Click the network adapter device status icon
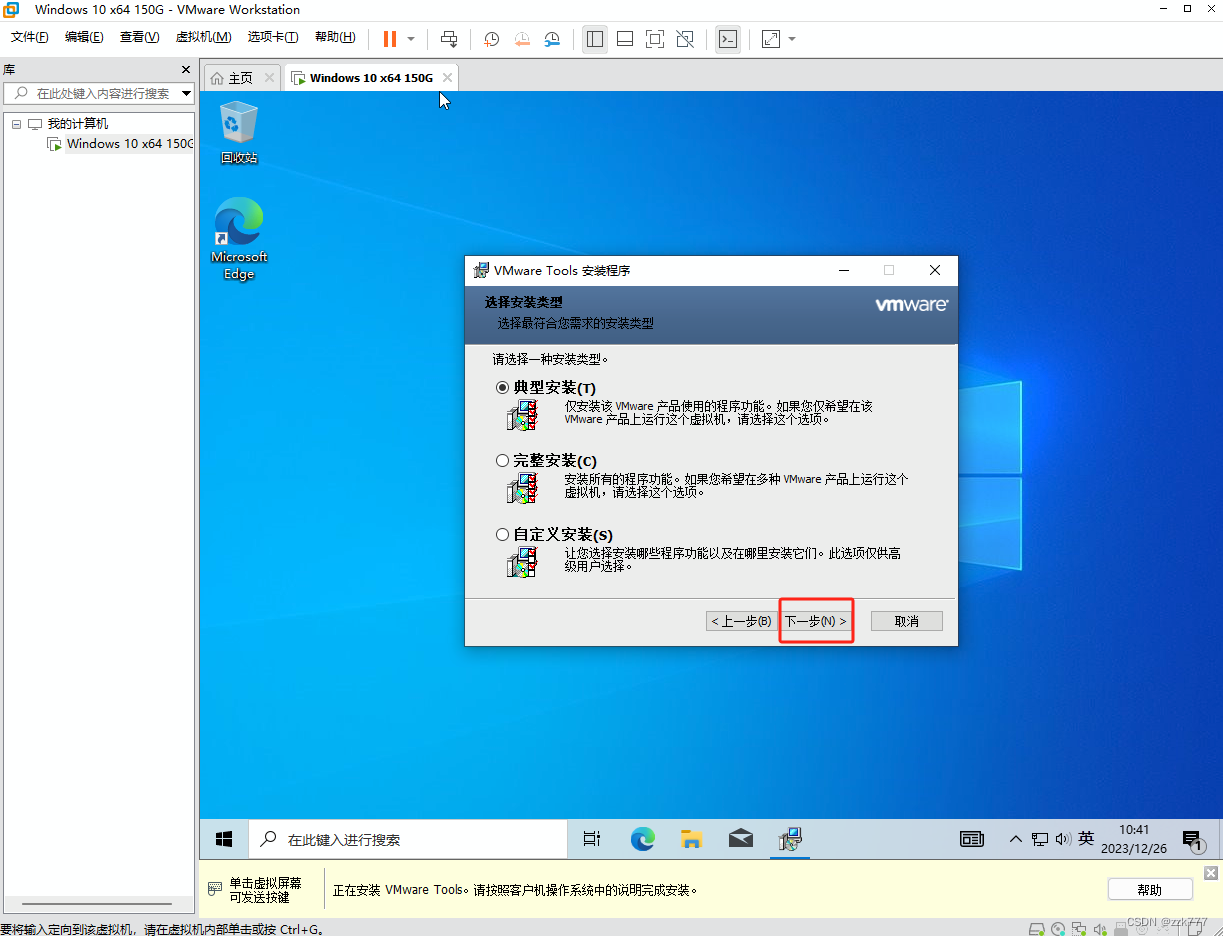 (x=1079, y=929)
